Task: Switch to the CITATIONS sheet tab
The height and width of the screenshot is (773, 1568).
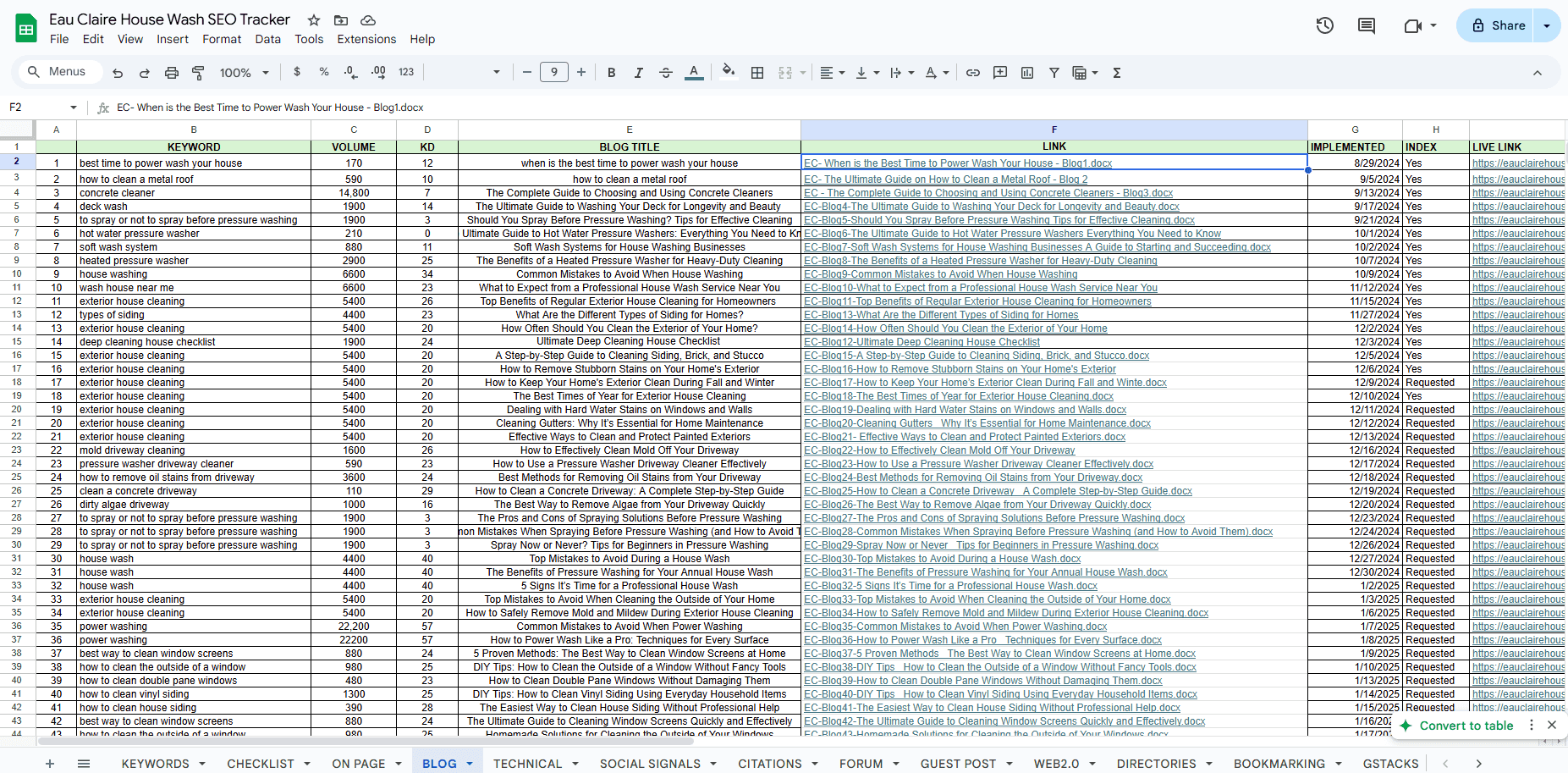Action: pyautogui.click(x=770, y=764)
